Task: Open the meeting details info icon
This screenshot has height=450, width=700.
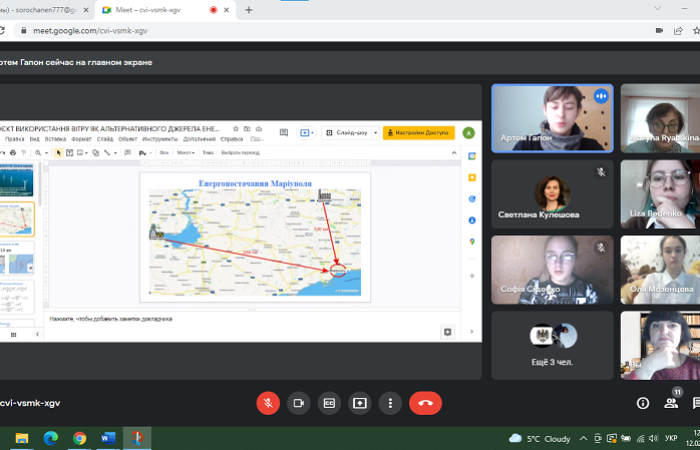Action: tap(643, 403)
